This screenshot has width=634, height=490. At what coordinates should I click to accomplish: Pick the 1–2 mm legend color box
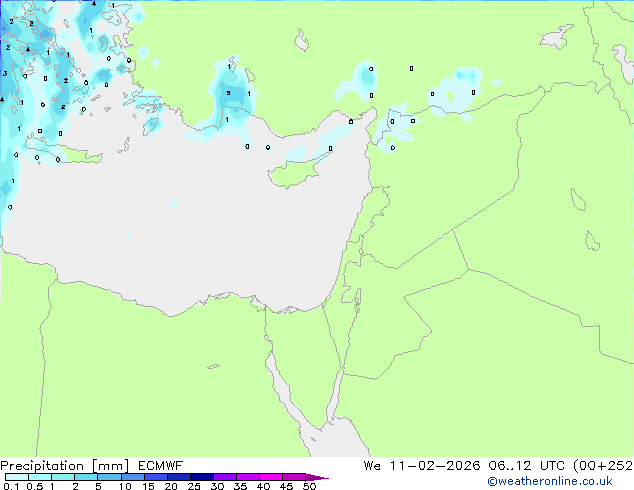(x=63, y=477)
